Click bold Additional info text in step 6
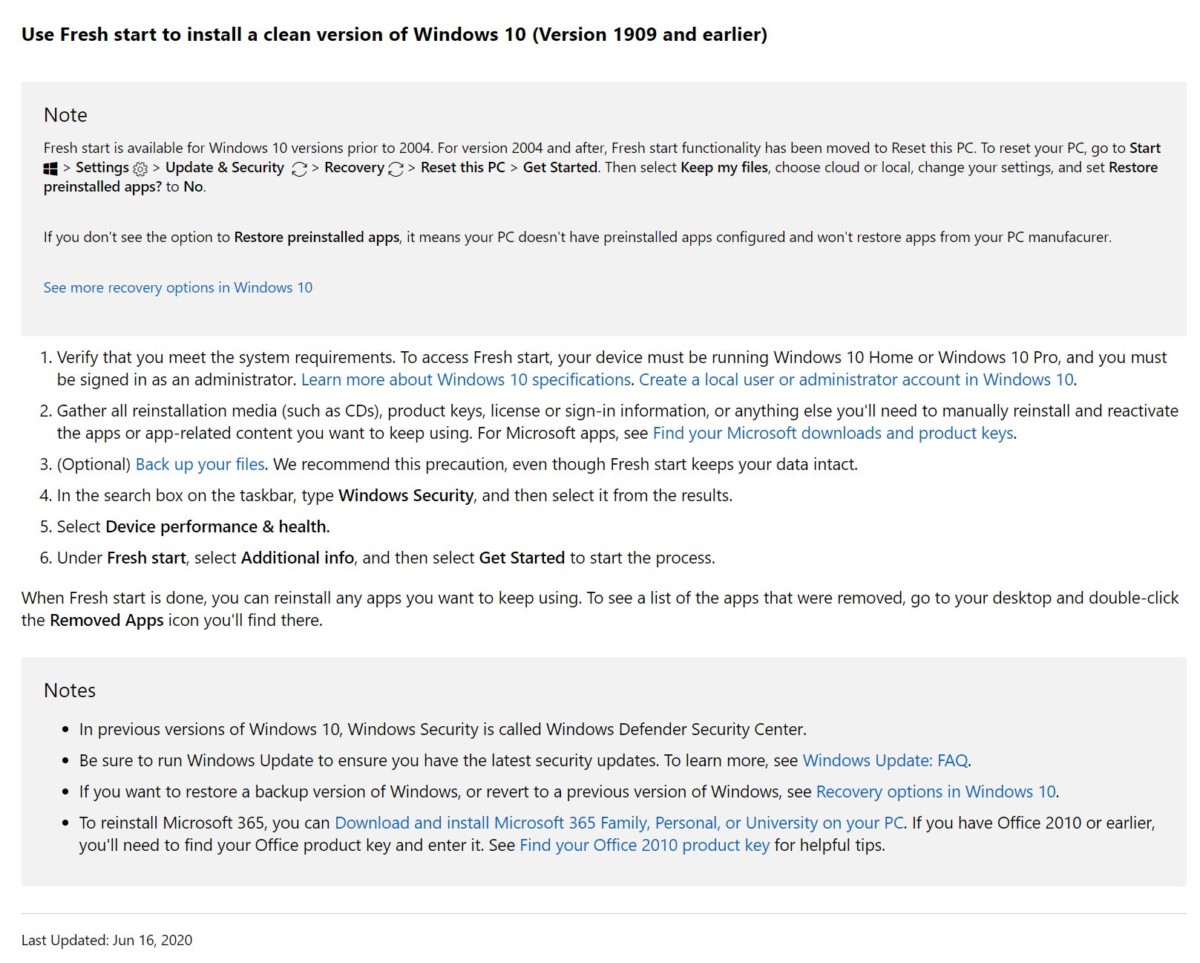 click(x=297, y=557)
